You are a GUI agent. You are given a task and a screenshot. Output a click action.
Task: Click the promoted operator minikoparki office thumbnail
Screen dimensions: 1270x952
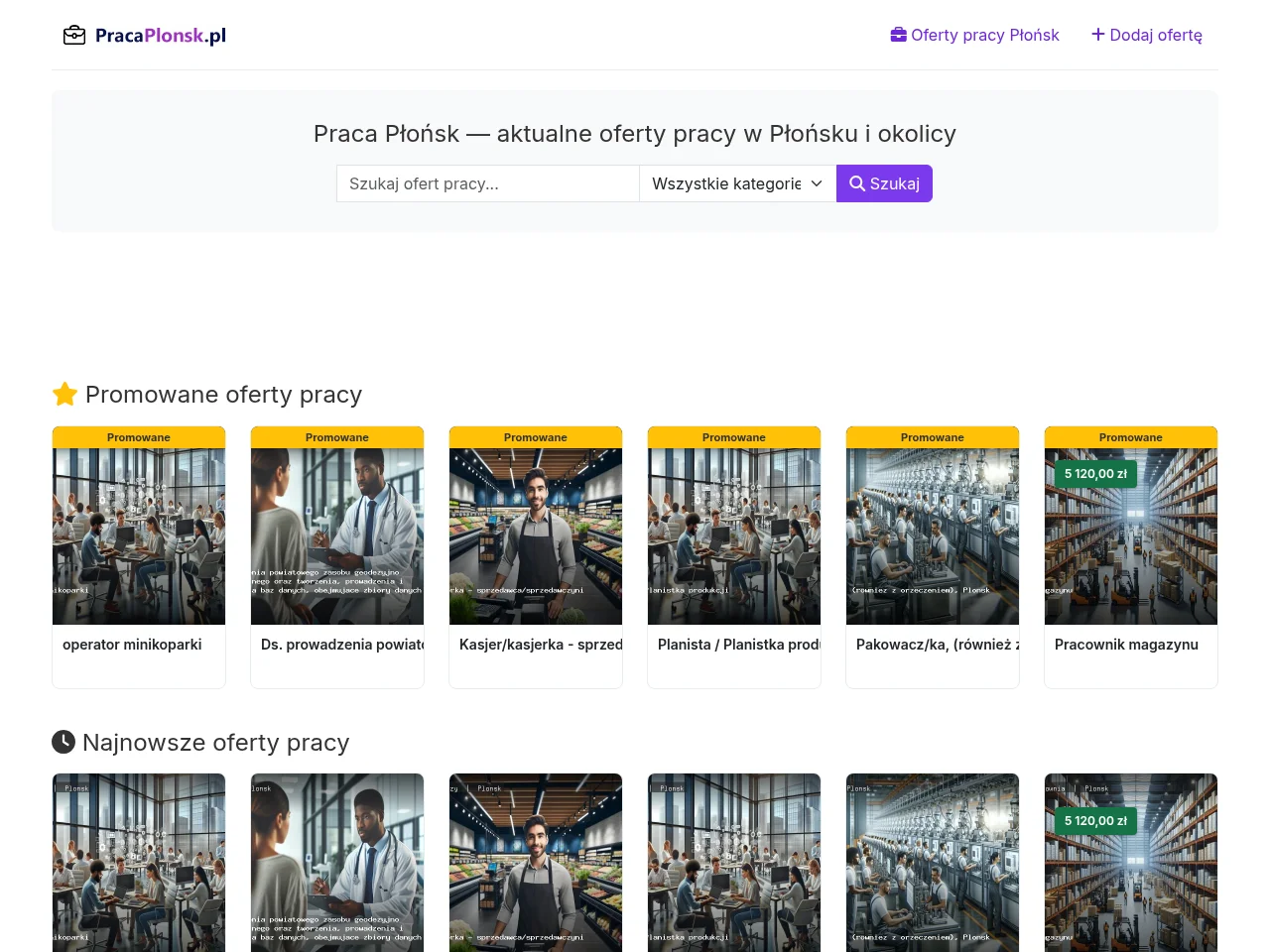pyautogui.click(x=139, y=536)
